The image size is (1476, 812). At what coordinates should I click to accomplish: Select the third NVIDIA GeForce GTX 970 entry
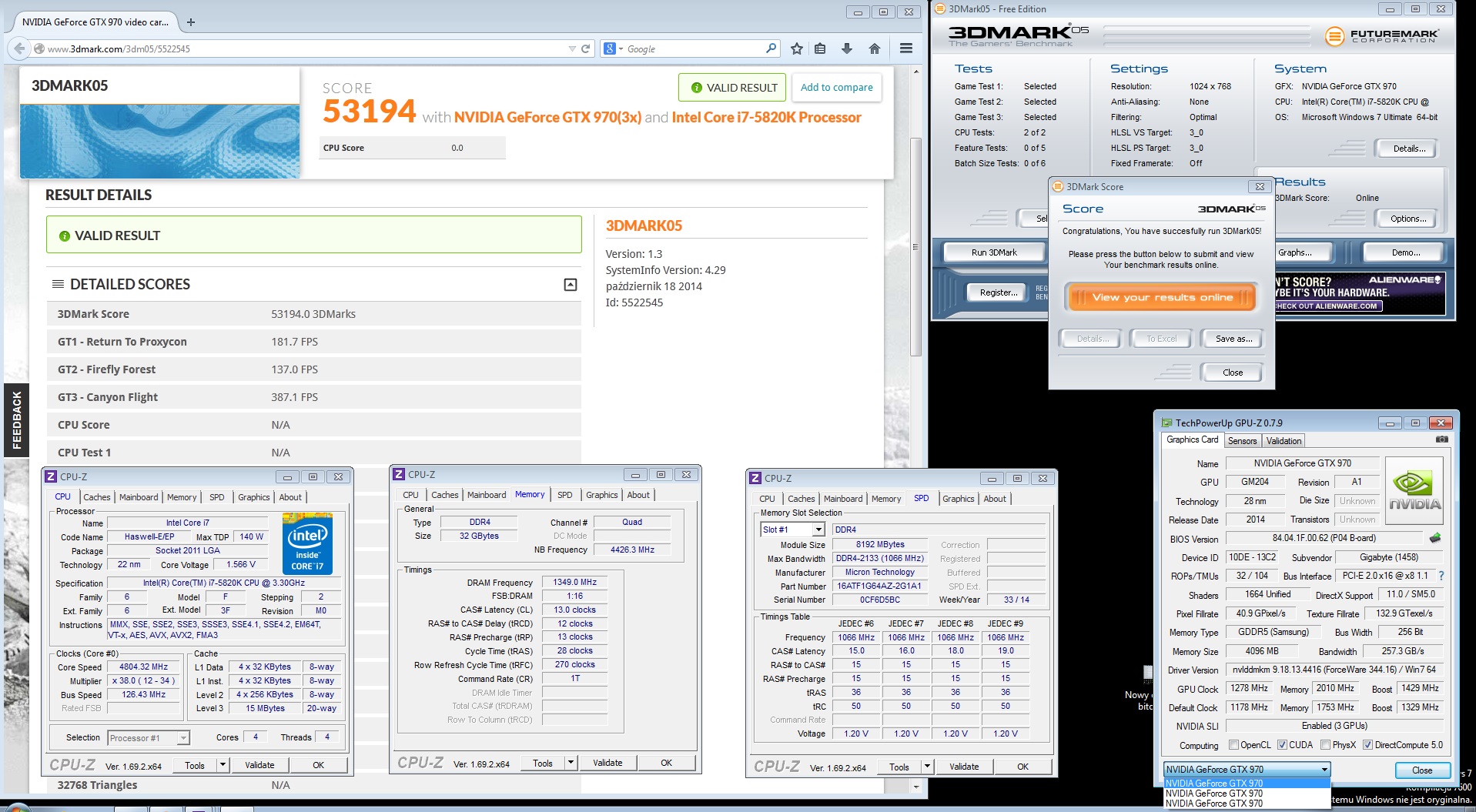pos(1247,804)
